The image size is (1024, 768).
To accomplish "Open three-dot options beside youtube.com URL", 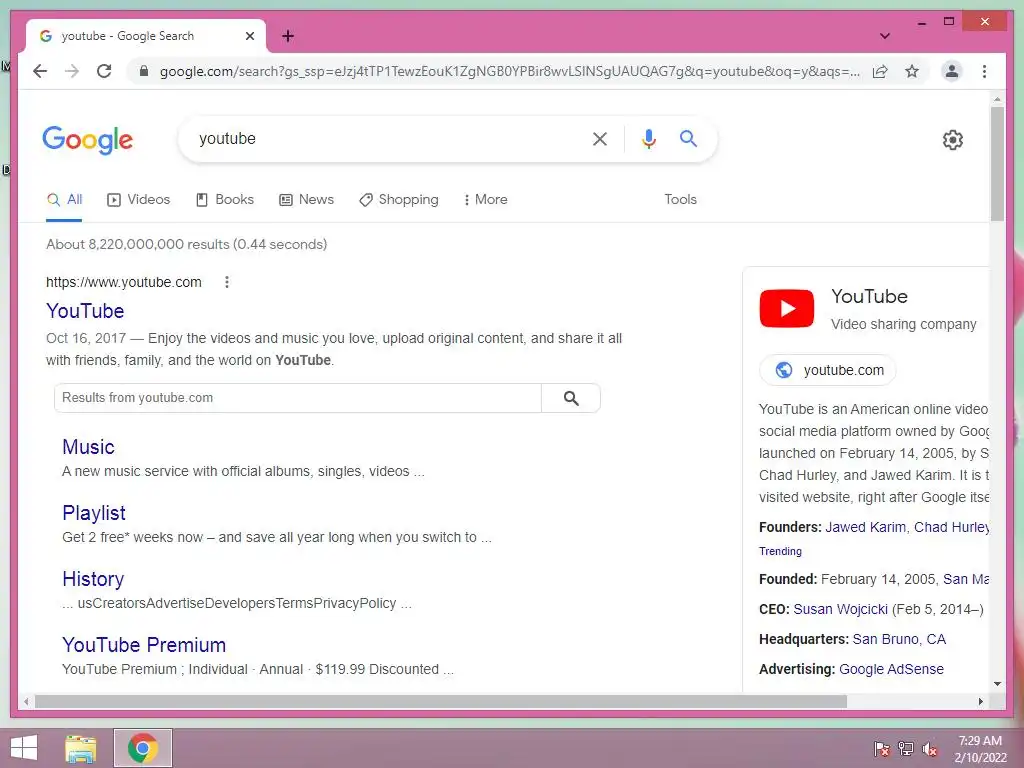I will point(227,282).
